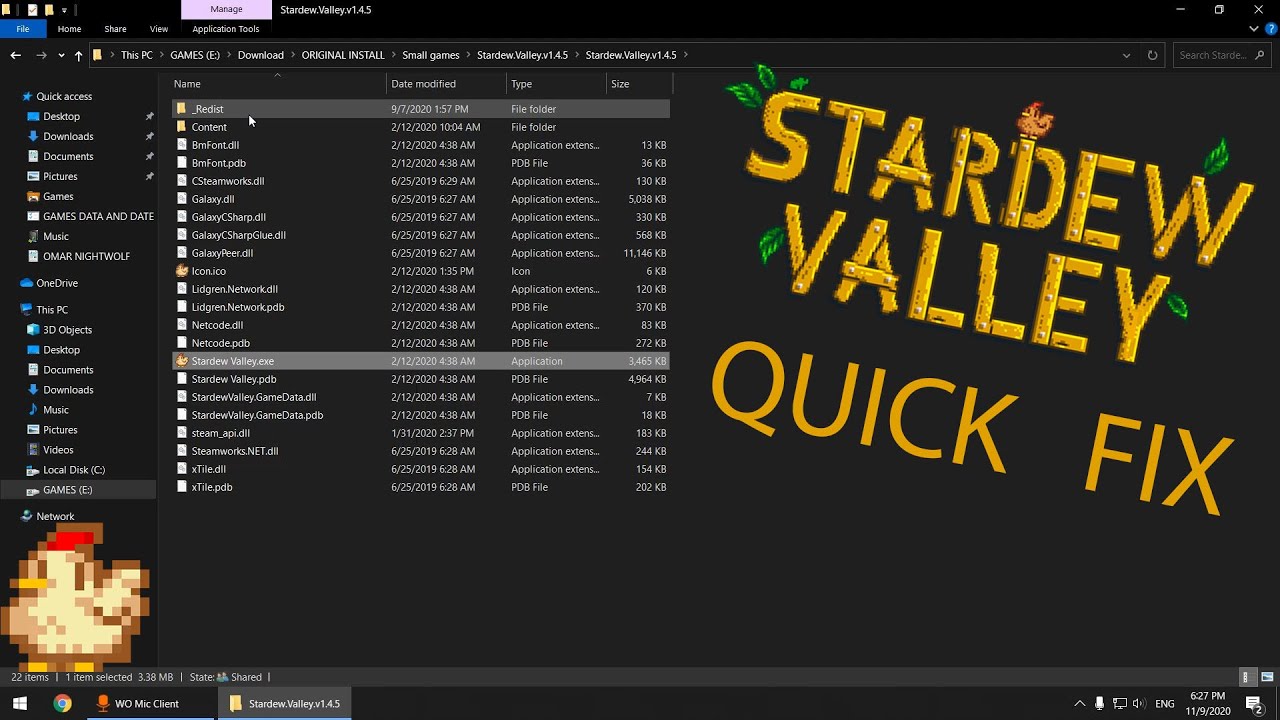Click the ENG language indicator

(1165, 704)
